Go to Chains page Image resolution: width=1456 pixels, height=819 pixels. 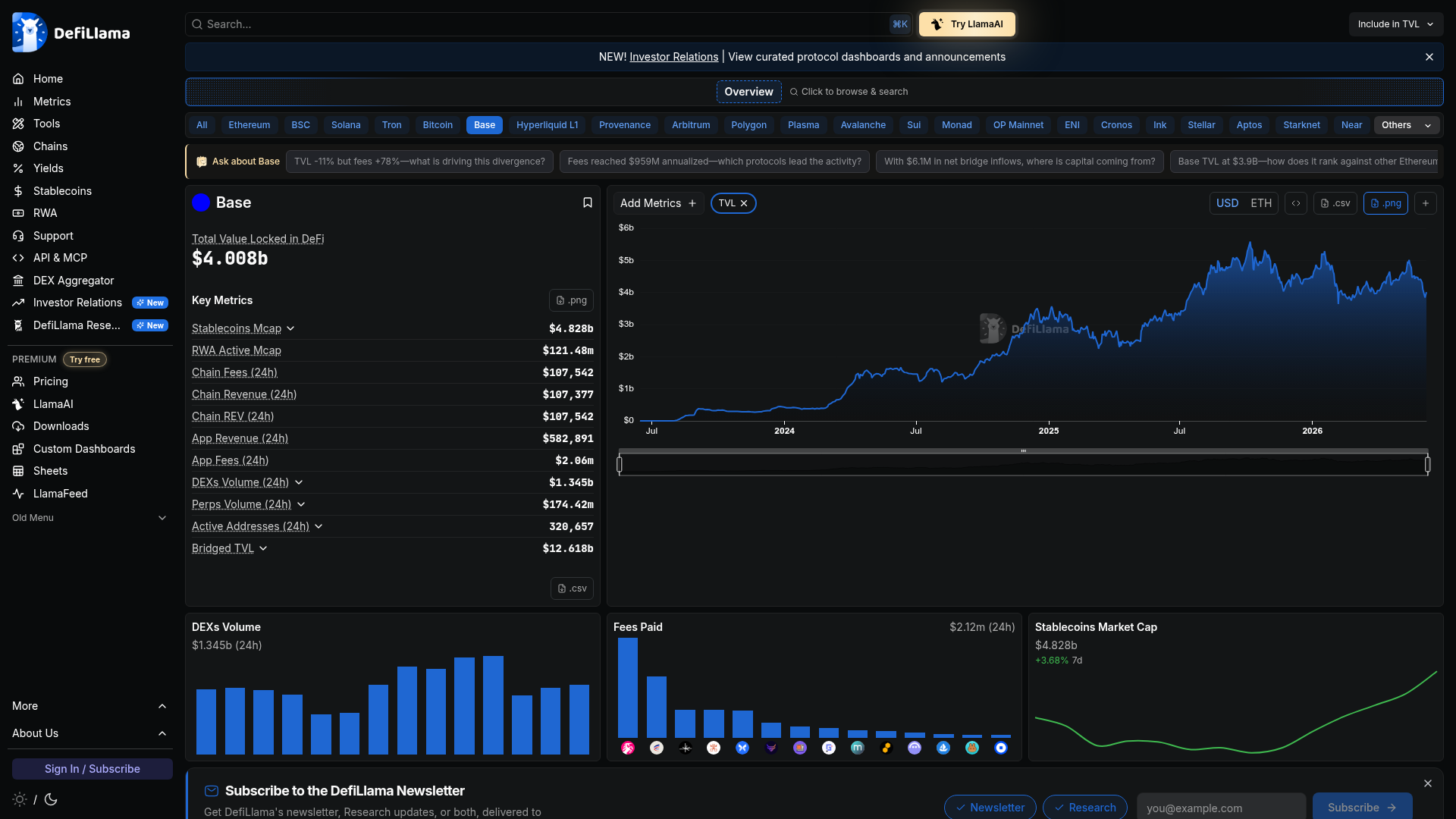click(50, 146)
